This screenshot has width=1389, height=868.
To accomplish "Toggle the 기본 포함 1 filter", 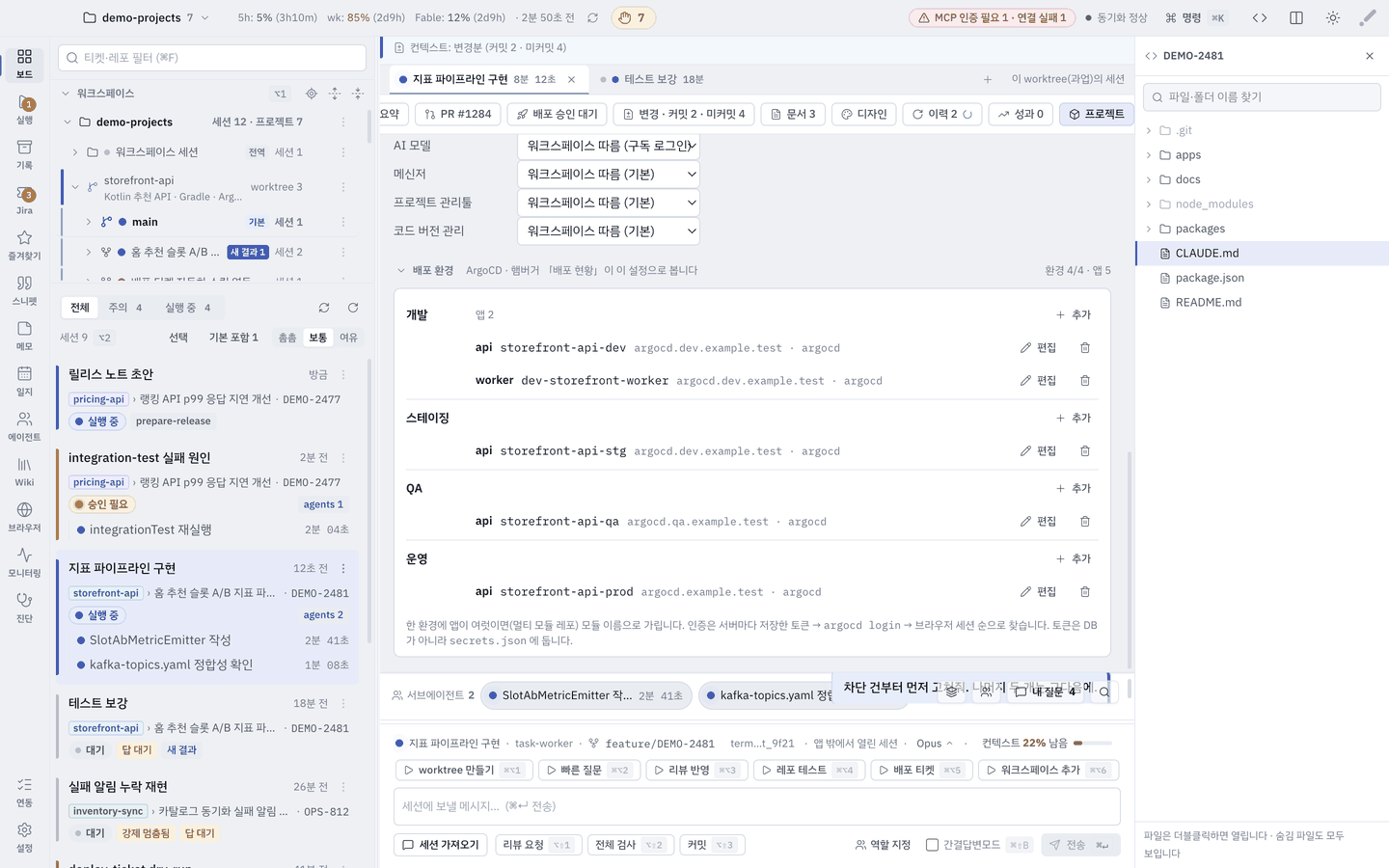I will 233,338.
